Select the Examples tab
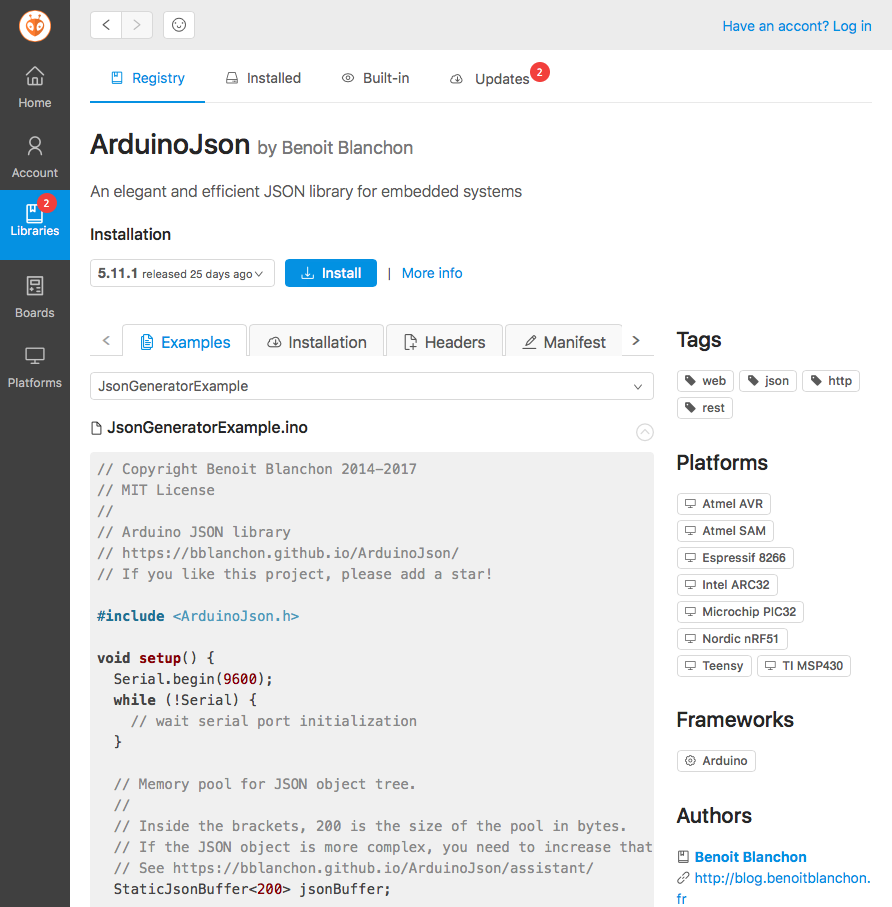Screen dimensions: 892x907 click(185, 342)
